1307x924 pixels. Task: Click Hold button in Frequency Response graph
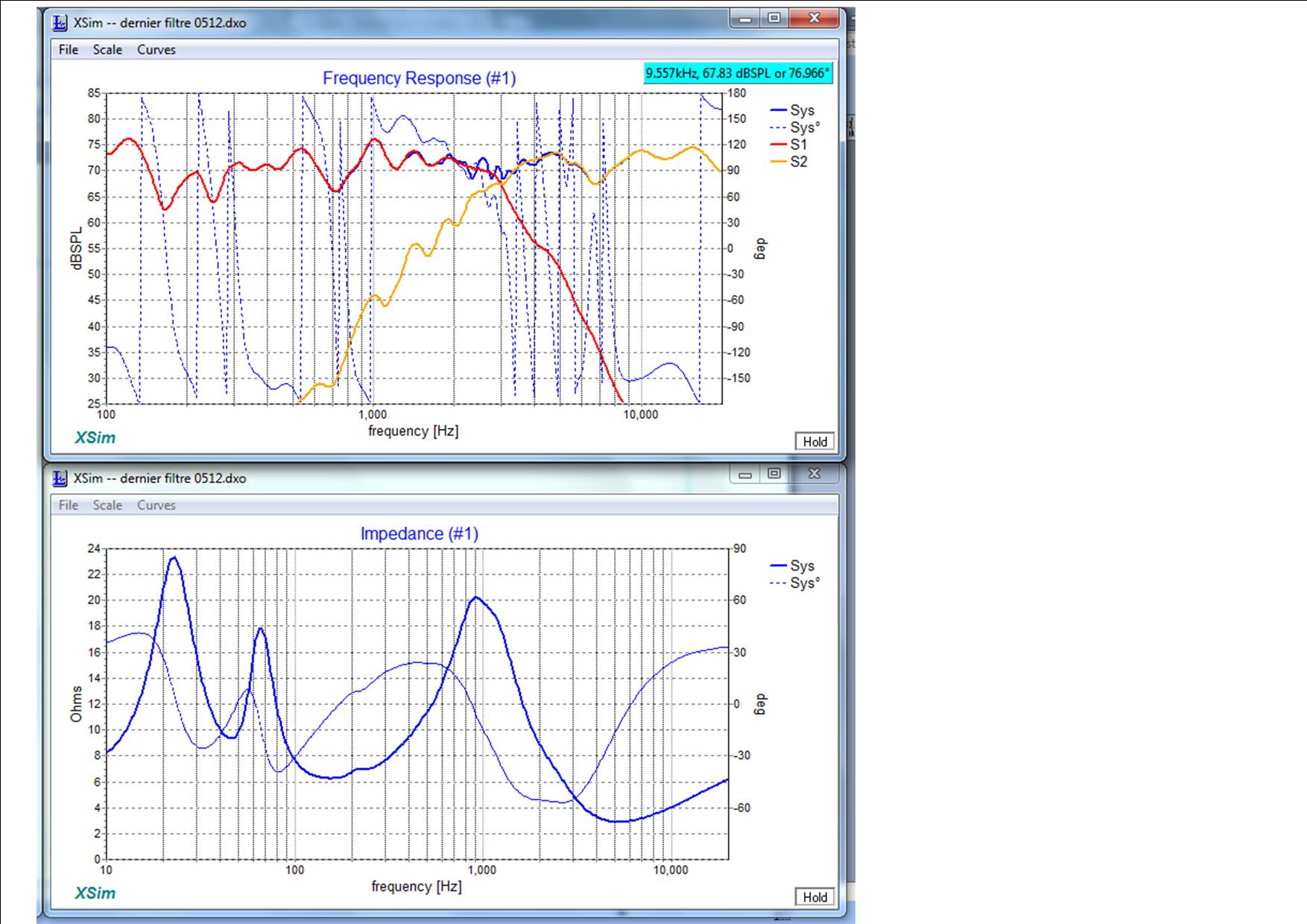click(x=814, y=441)
